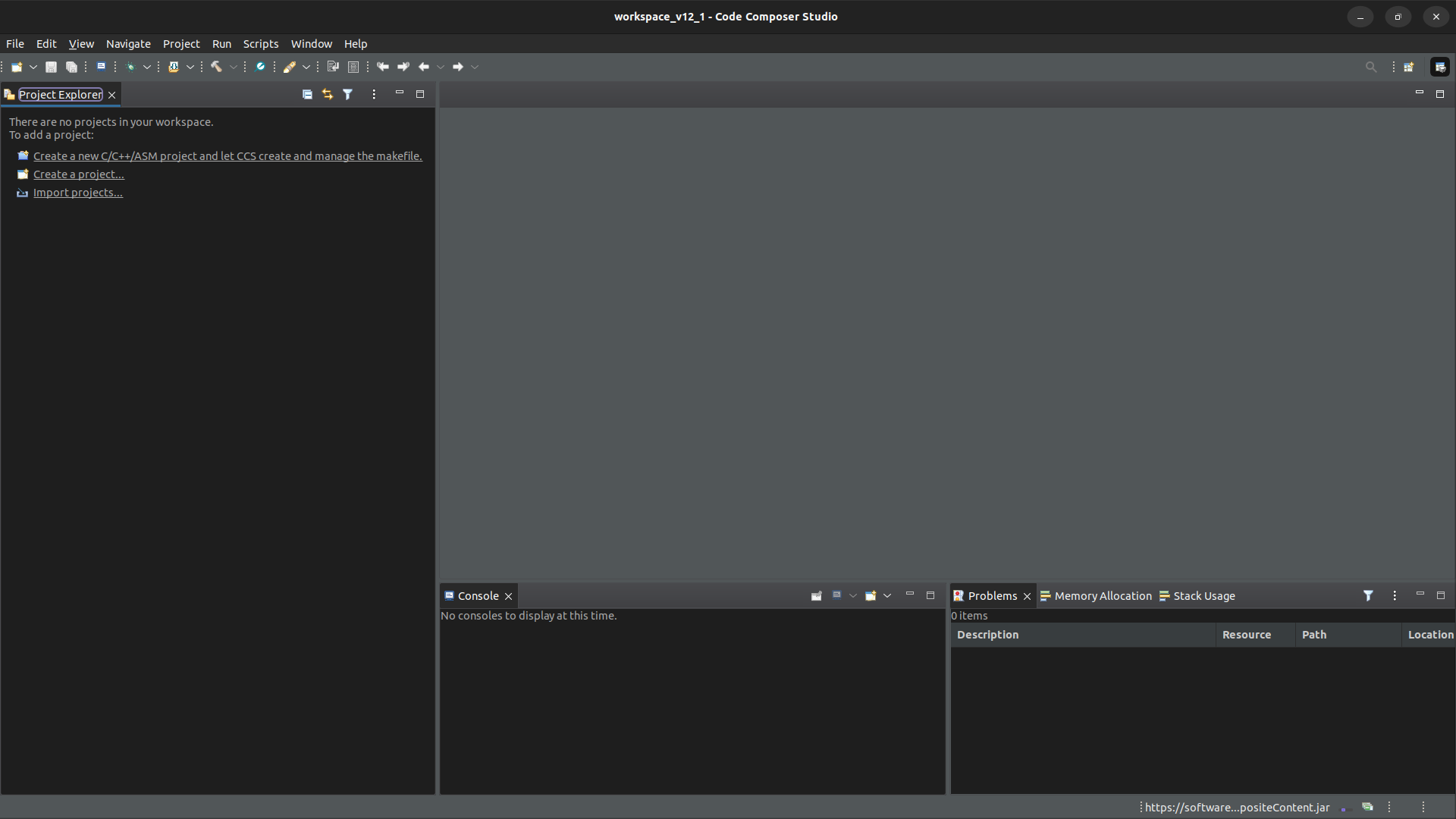Click the Search magnifier icon at toolbar right
Image resolution: width=1456 pixels, height=819 pixels.
click(x=1371, y=67)
